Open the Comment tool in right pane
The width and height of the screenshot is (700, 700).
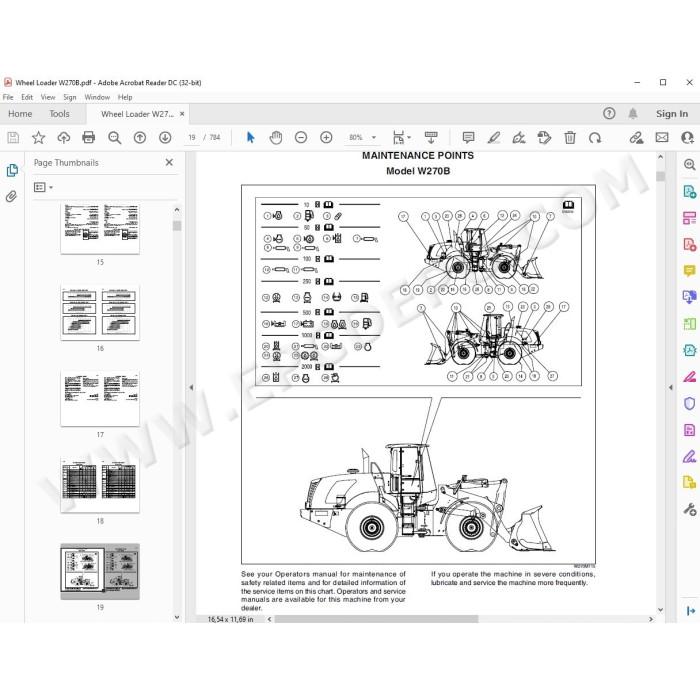(689, 271)
